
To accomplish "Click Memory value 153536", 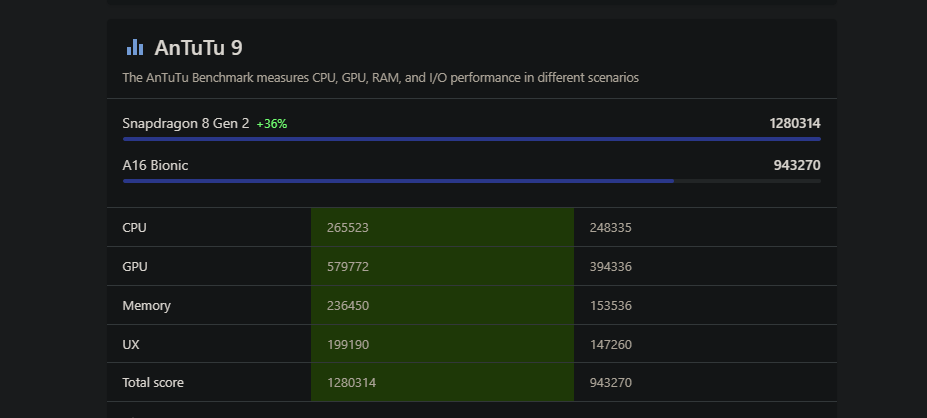I will [x=611, y=306].
